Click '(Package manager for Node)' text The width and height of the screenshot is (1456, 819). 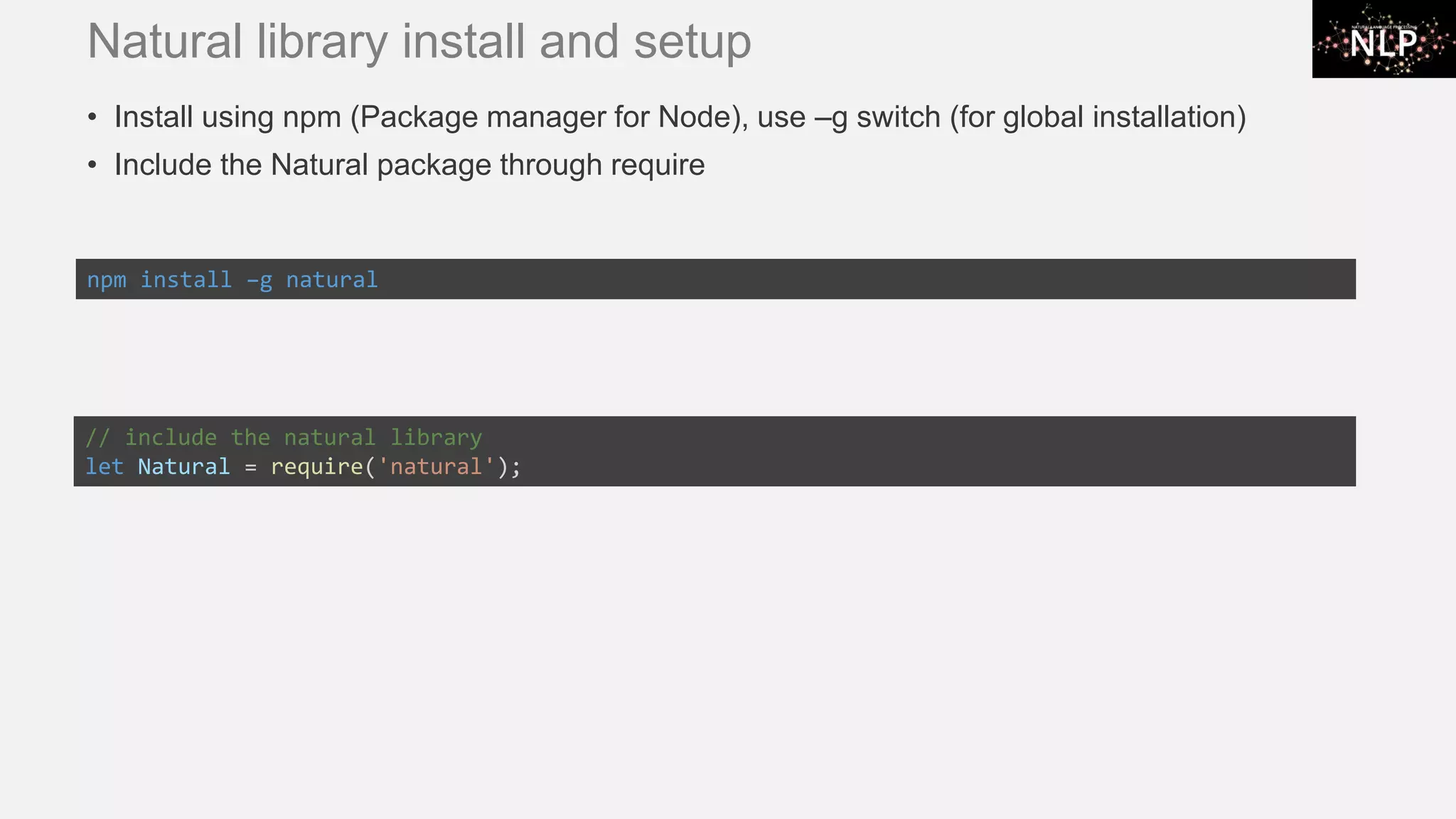point(547,117)
